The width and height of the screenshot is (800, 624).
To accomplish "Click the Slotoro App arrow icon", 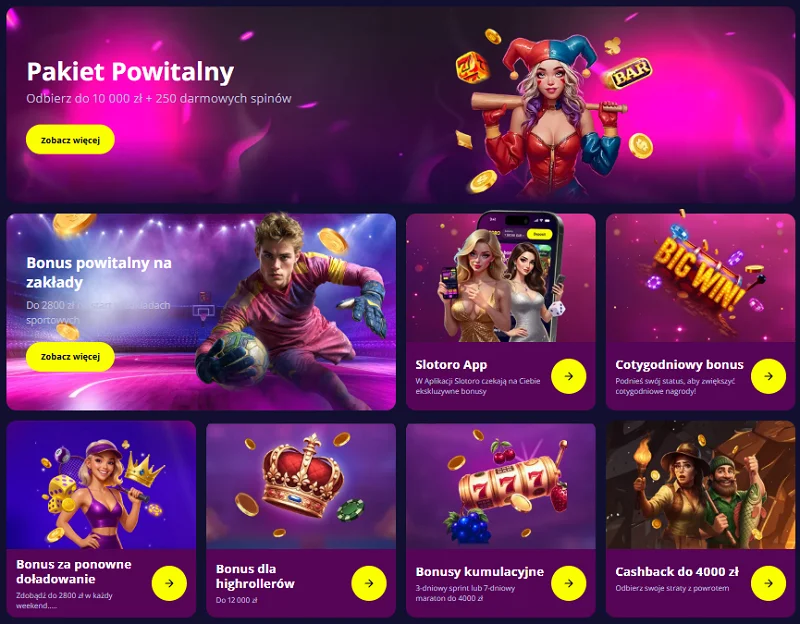I will point(568,376).
